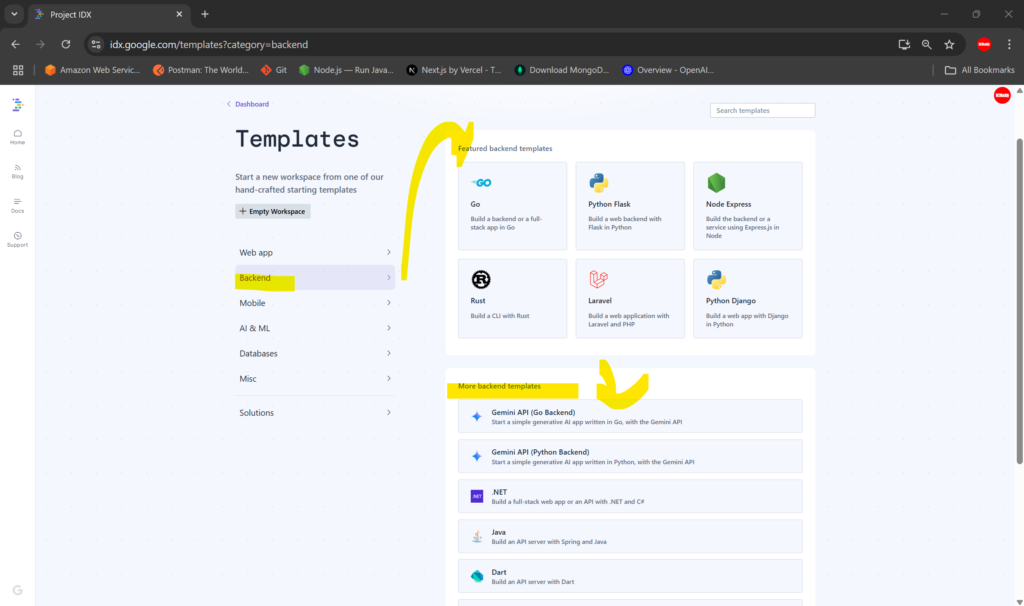
Task: Click the browser address bar URL
Action: click(209, 44)
